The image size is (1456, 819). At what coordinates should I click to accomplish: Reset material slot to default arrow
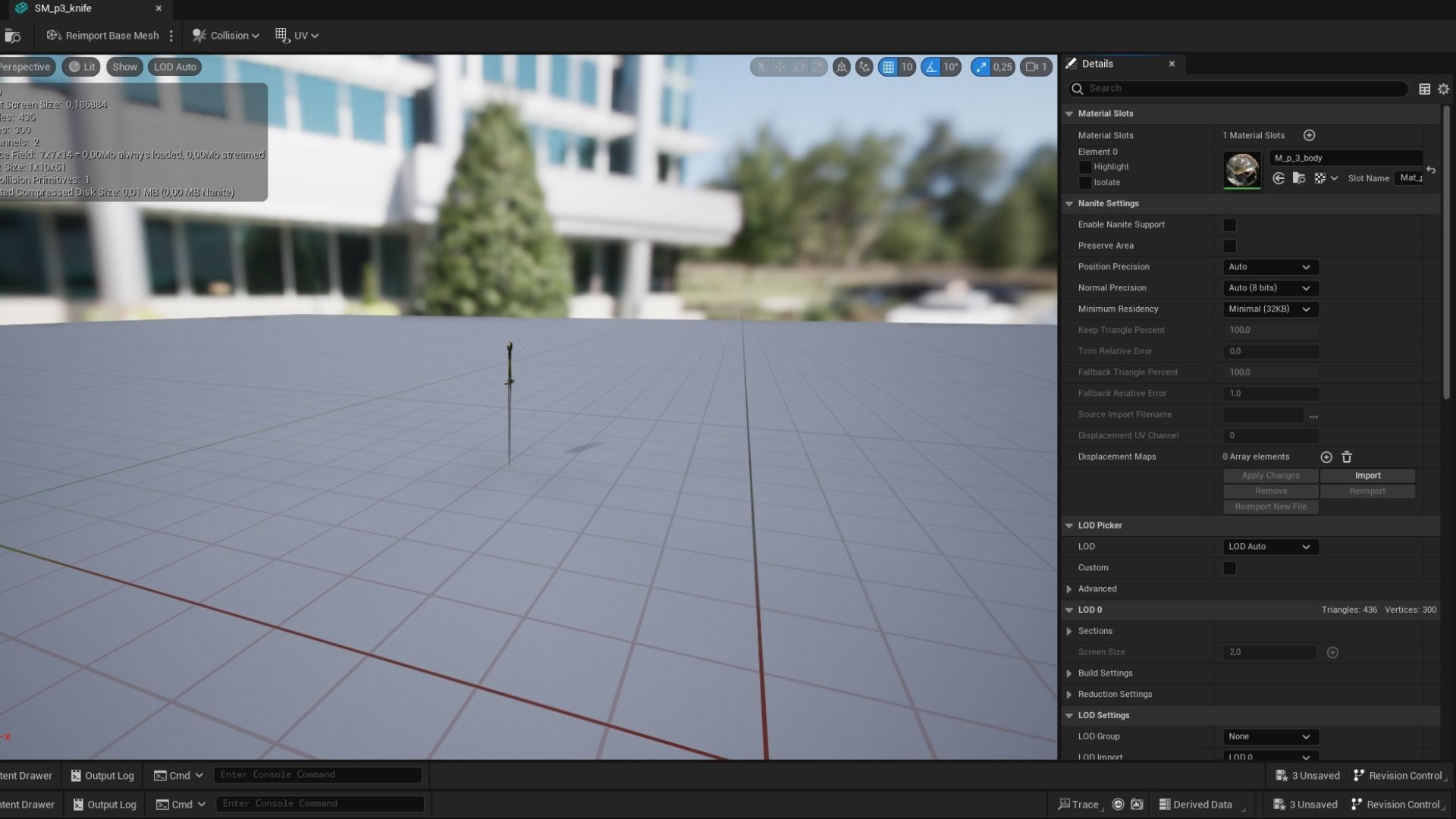[1431, 169]
